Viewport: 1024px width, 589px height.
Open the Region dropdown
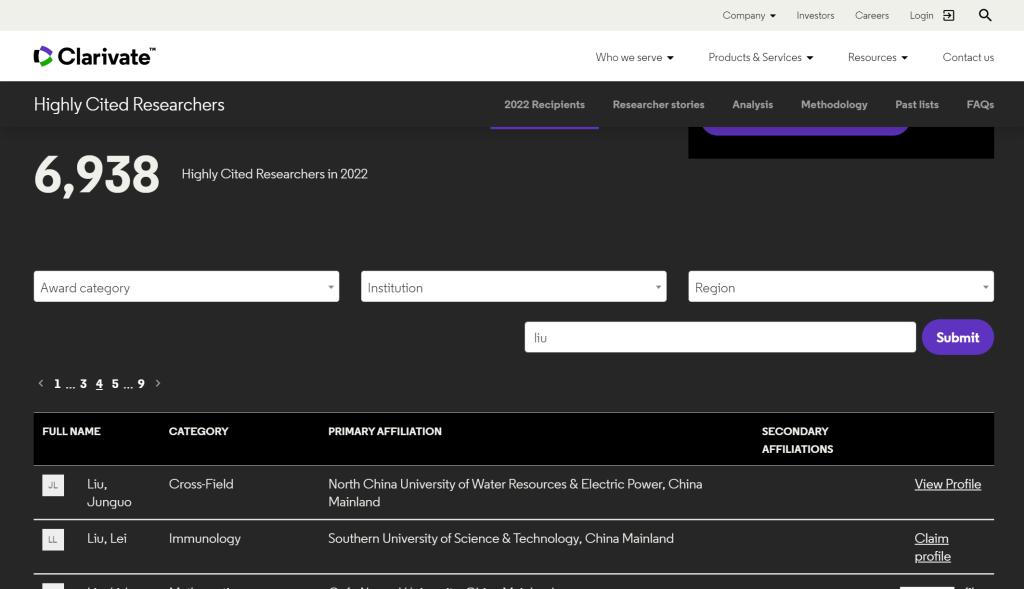(x=840, y=287)
